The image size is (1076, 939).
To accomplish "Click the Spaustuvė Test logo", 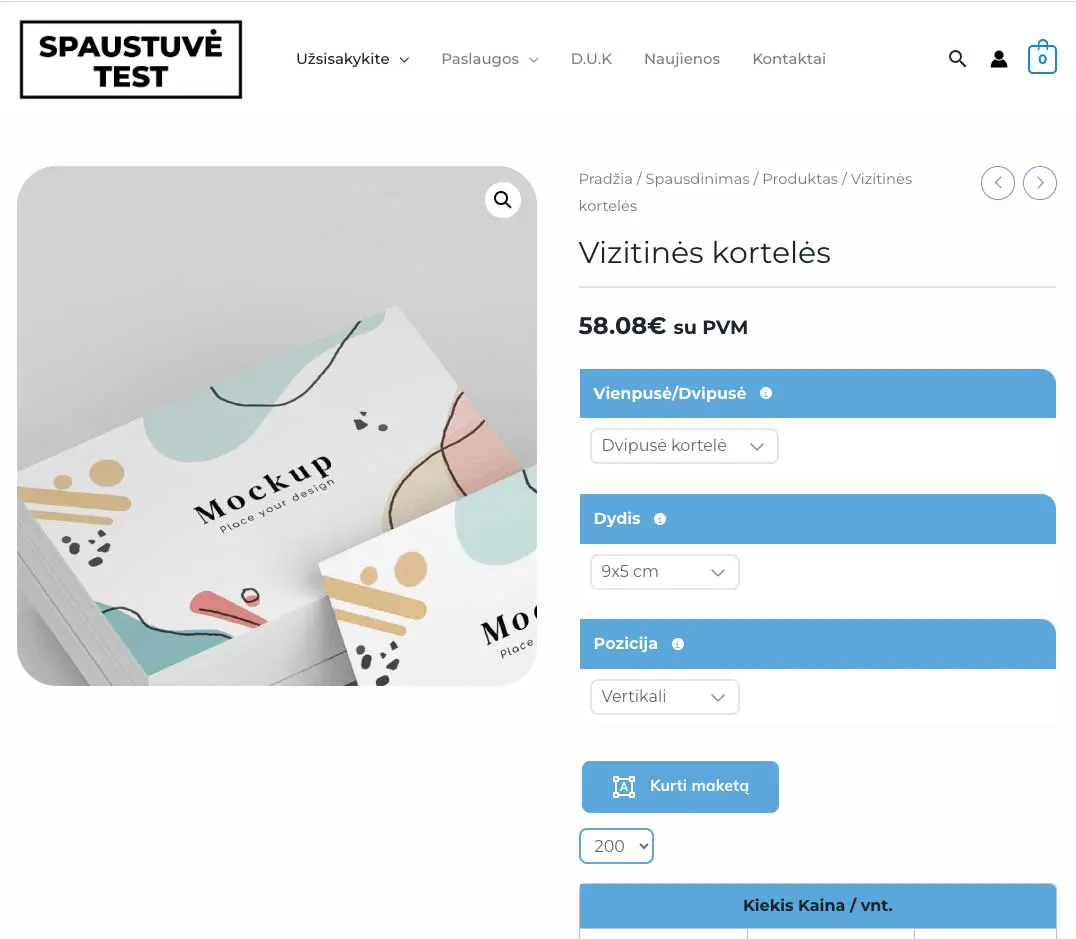I will 131,60.
